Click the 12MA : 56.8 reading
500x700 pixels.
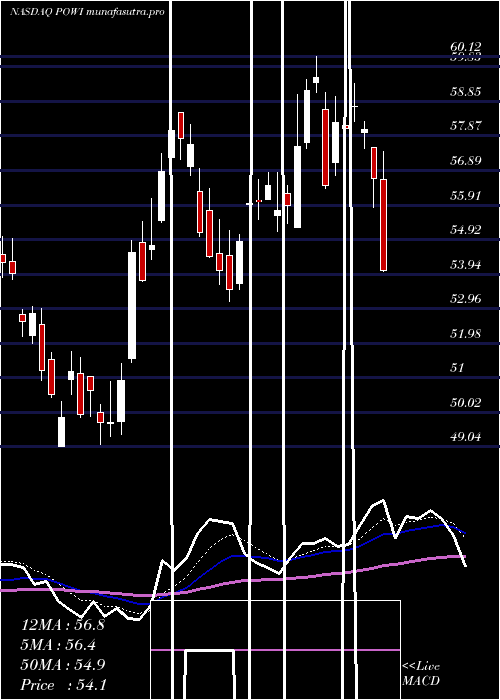click(x=63, y=625)
